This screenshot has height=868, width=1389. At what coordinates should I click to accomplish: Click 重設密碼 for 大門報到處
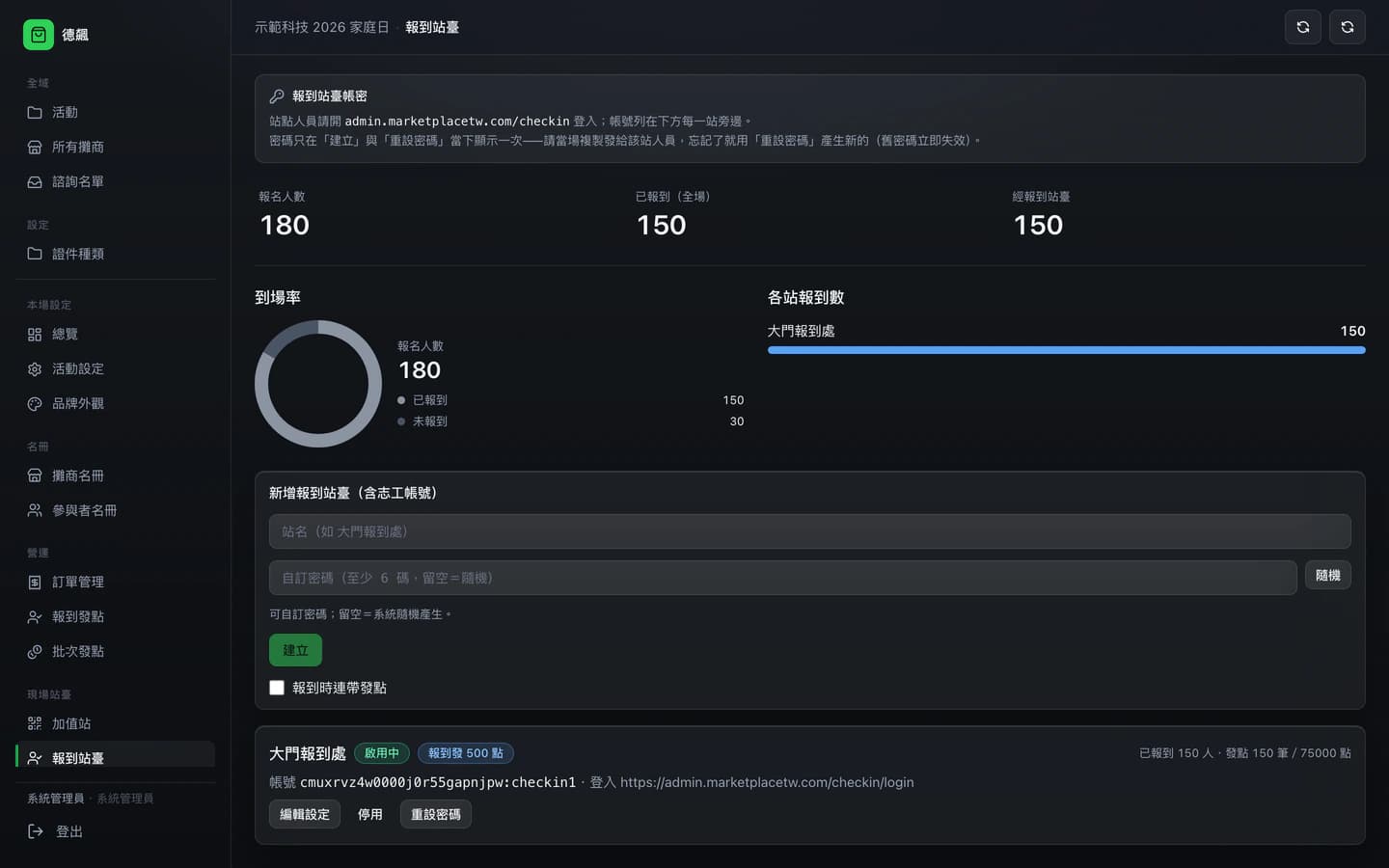tap(436, 814)
